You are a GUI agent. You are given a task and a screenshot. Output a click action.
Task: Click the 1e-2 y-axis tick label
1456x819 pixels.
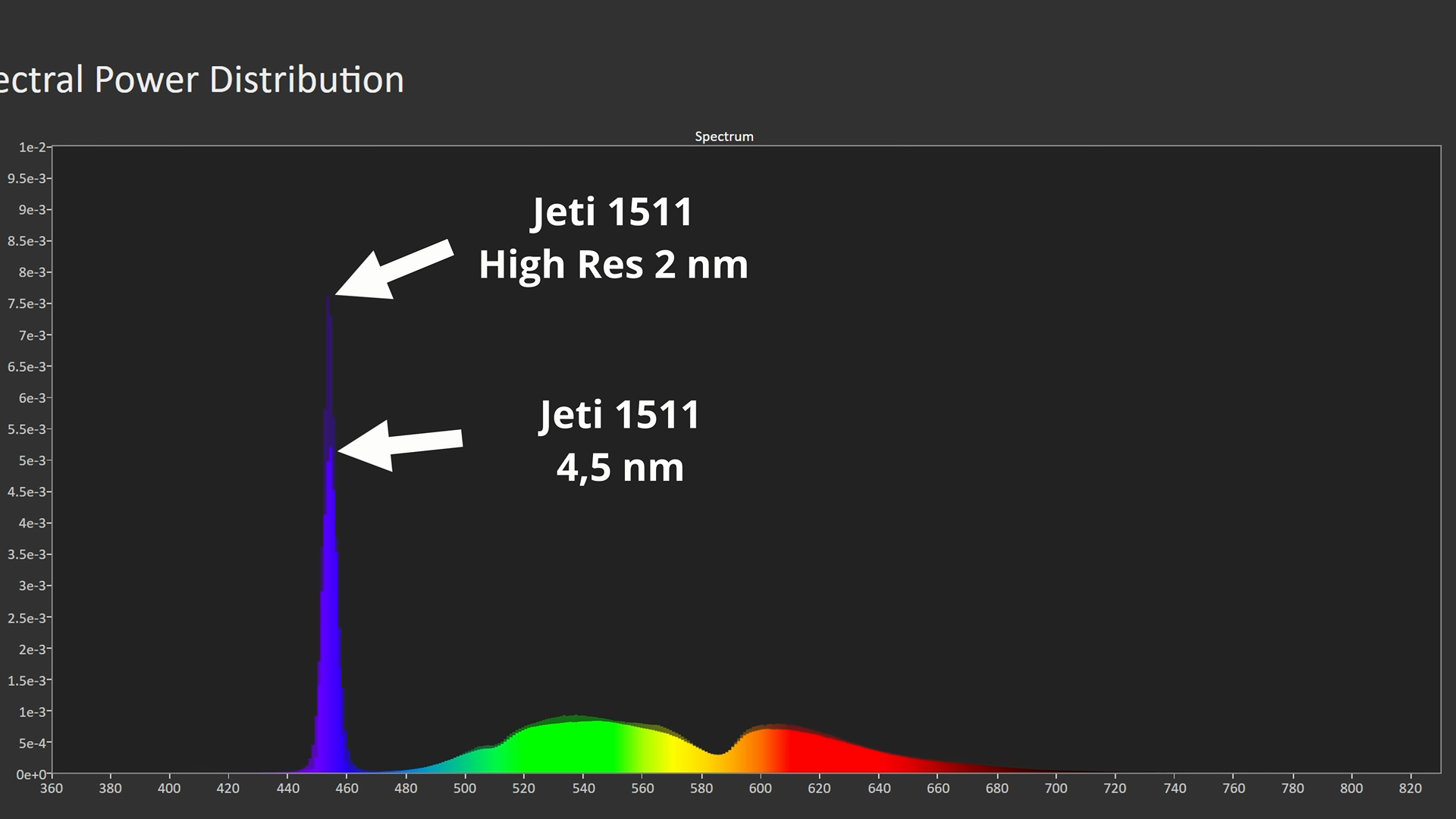tap(32, 147)
